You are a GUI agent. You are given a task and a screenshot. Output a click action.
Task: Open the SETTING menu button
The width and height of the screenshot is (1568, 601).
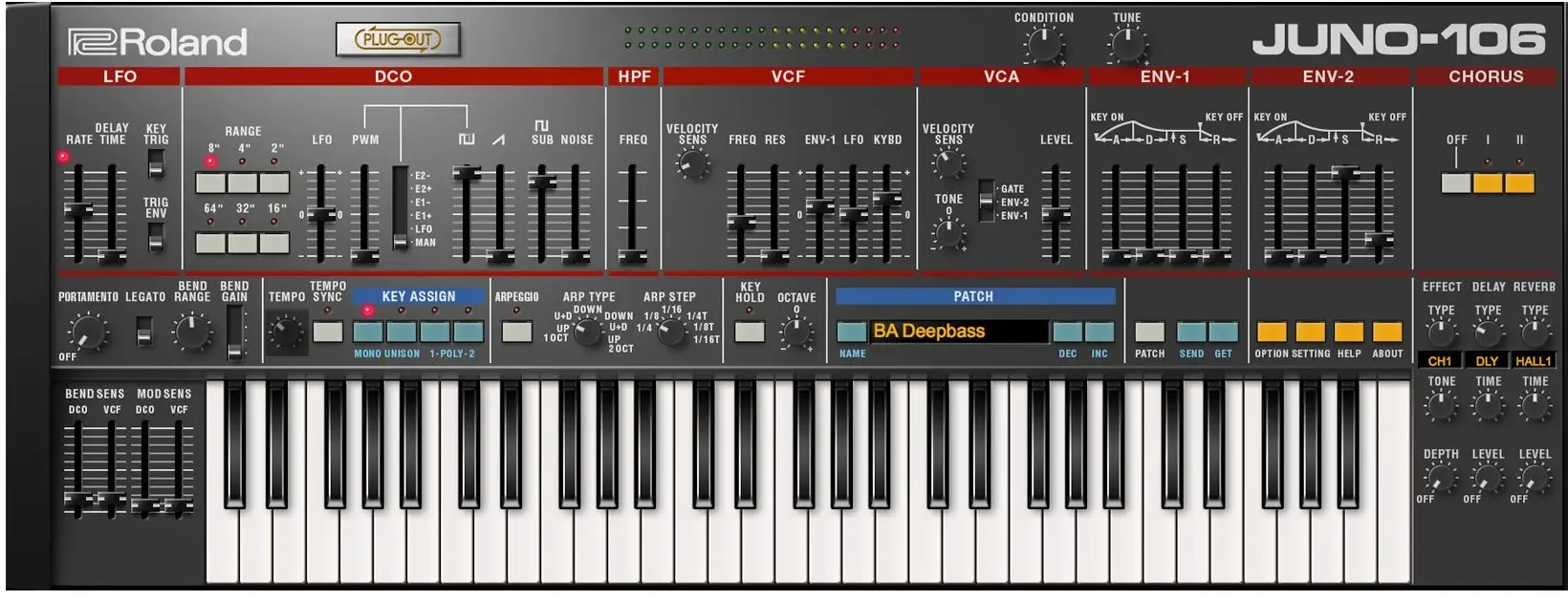point(1310,332)
